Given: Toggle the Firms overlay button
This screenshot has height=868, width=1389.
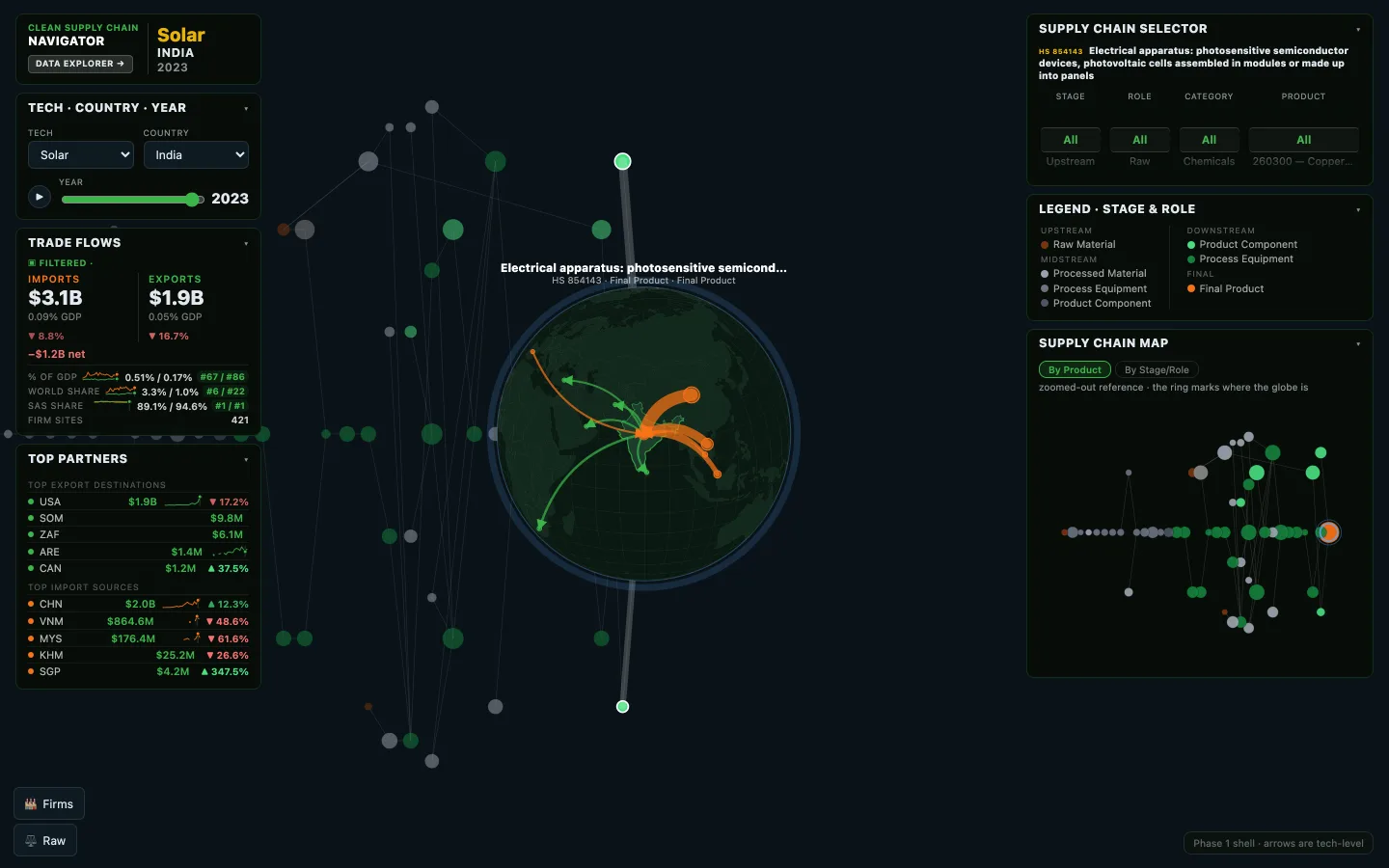Looking at the screenshot, I should coord(49,804).
